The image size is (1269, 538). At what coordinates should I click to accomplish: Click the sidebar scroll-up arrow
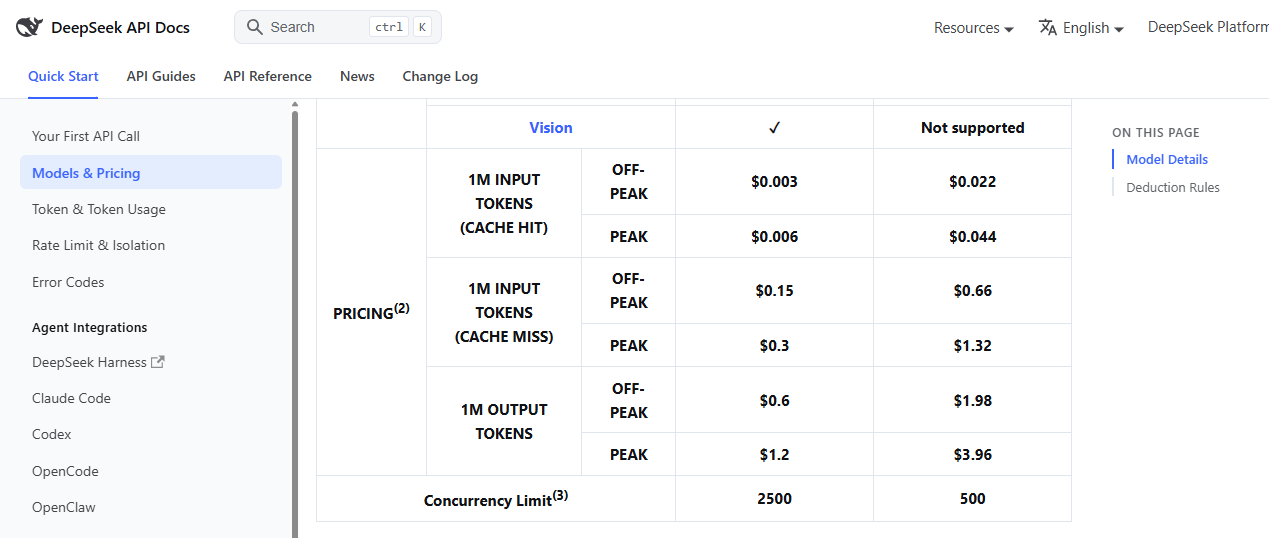295,104
